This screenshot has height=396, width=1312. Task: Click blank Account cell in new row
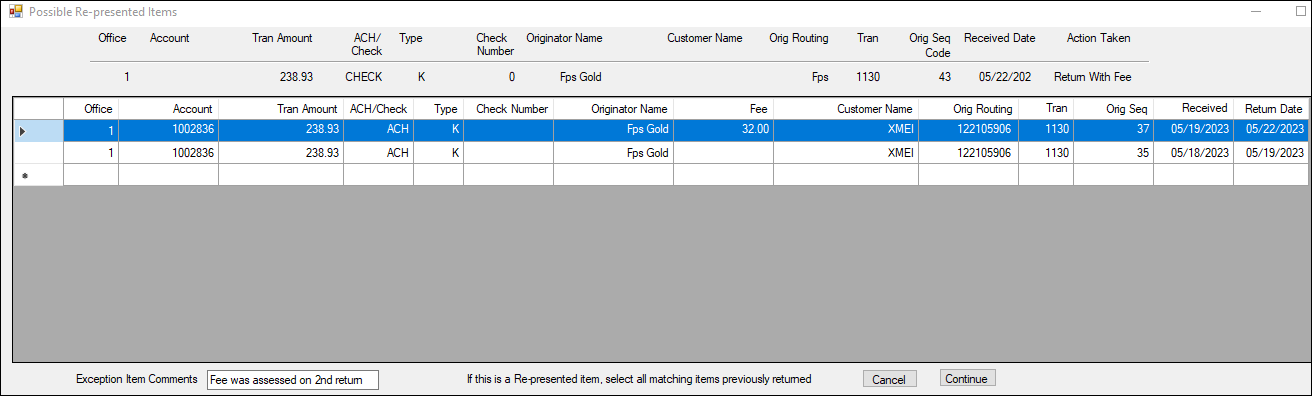pos(168,175)
